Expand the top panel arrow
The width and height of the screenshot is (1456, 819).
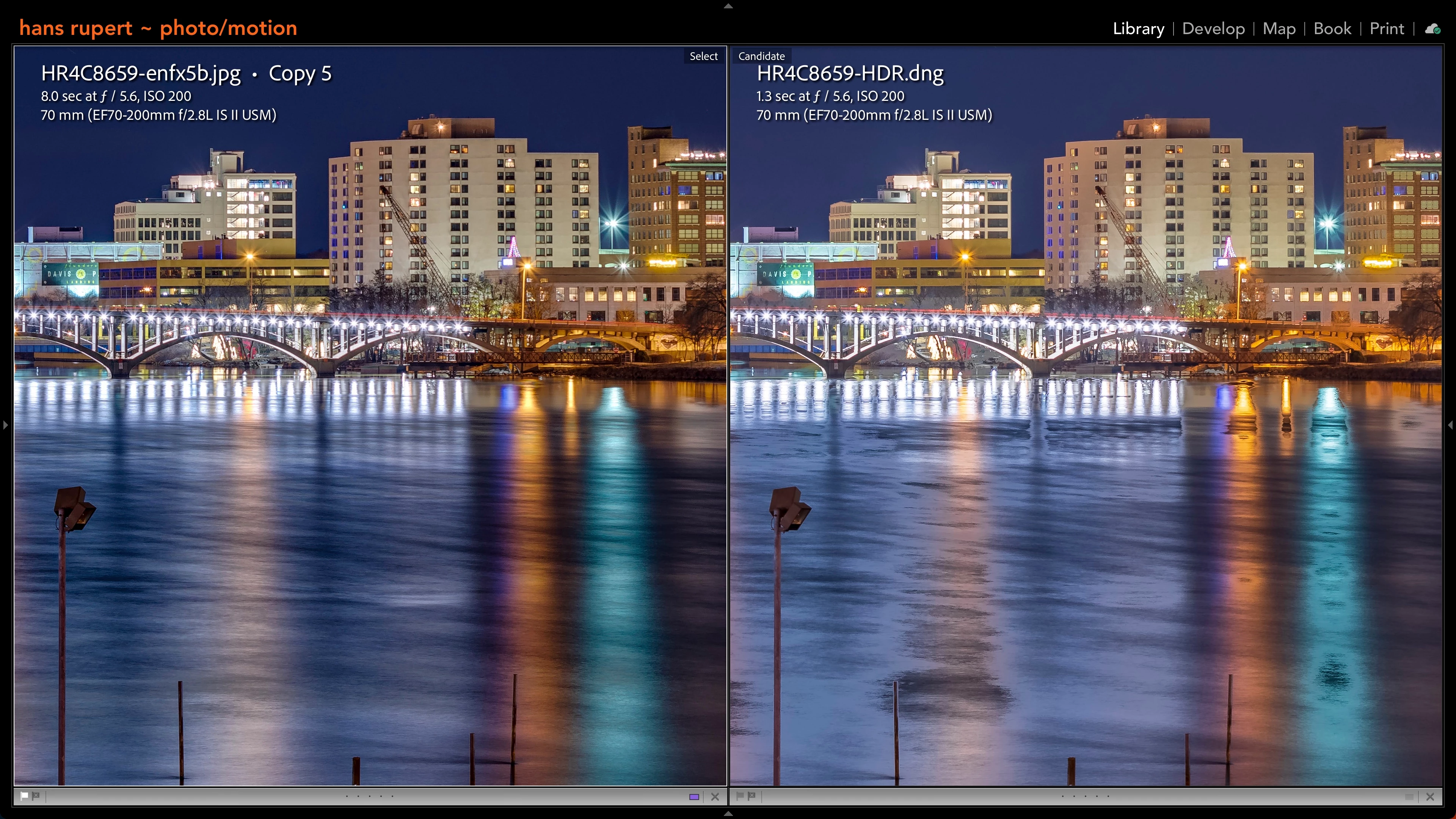pos(728,6)
